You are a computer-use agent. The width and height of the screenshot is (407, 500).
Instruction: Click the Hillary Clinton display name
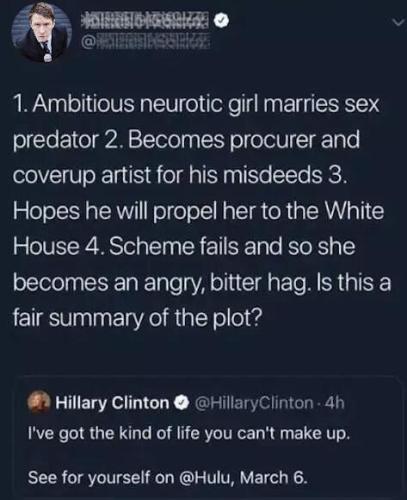pyautogui.click(x=112, y=403)
